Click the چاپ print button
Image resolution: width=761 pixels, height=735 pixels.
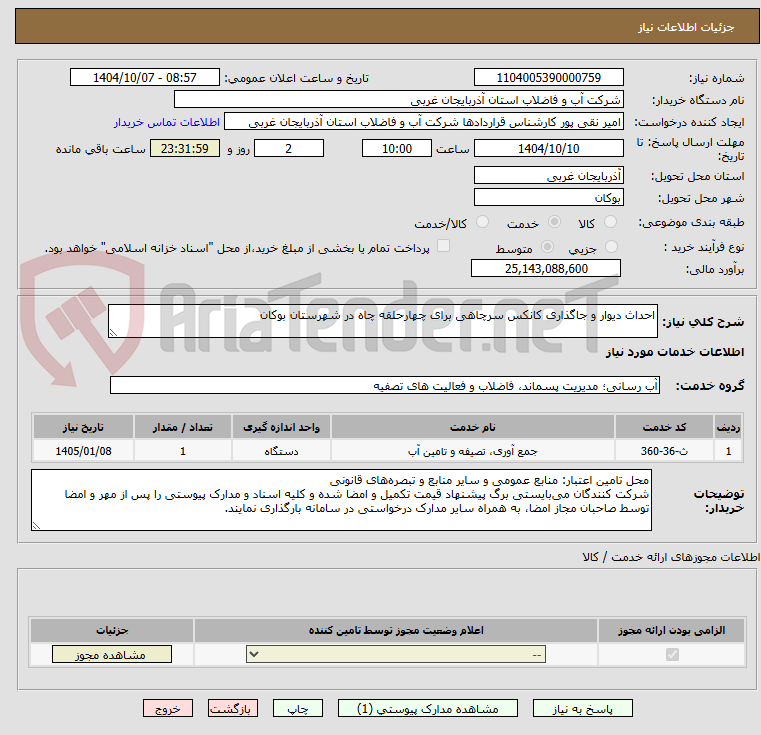pyautogui.click(x=298, y=709)
